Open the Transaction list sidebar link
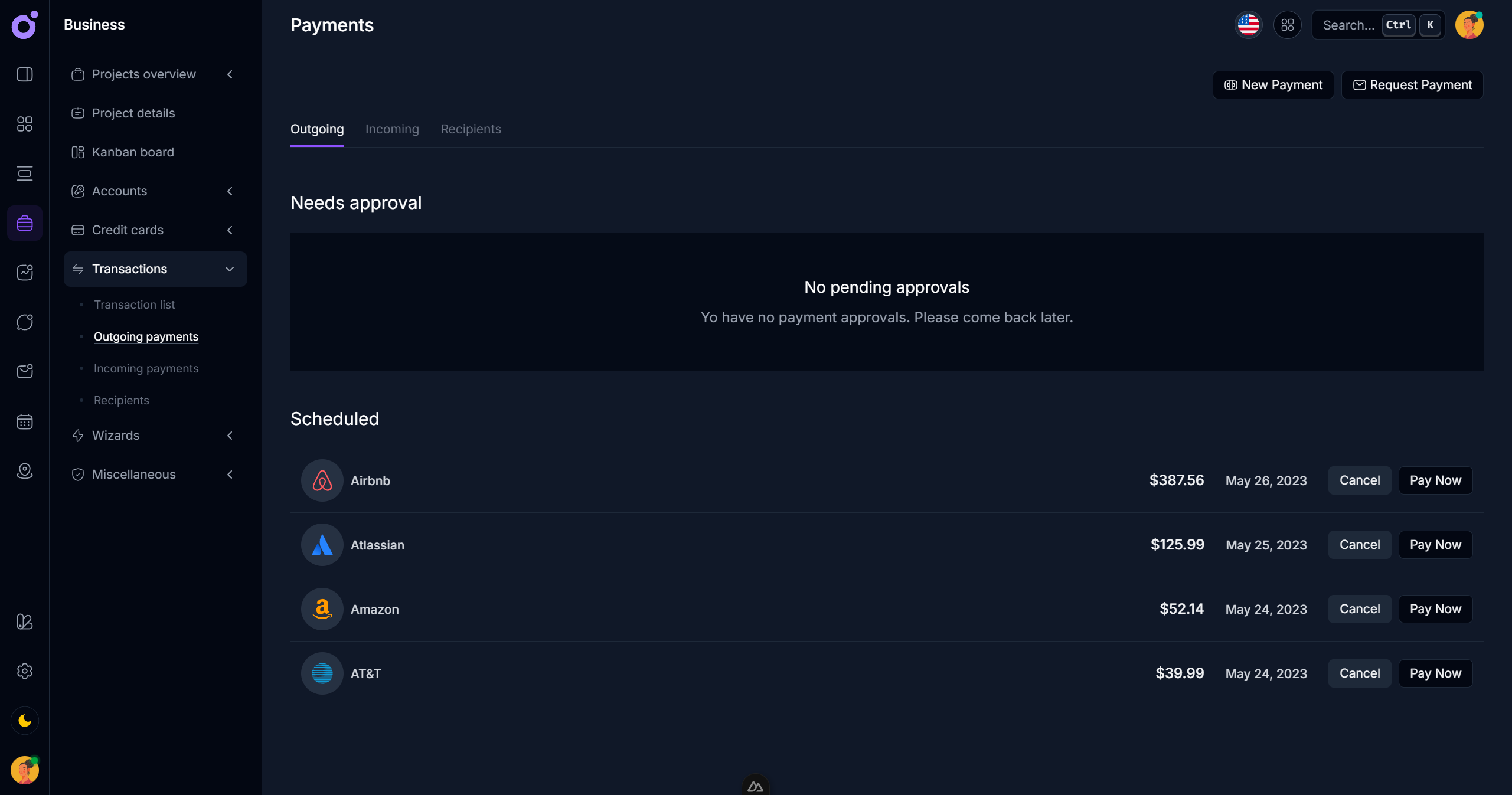Viewport: 1512px width, 795px height. 134,305
